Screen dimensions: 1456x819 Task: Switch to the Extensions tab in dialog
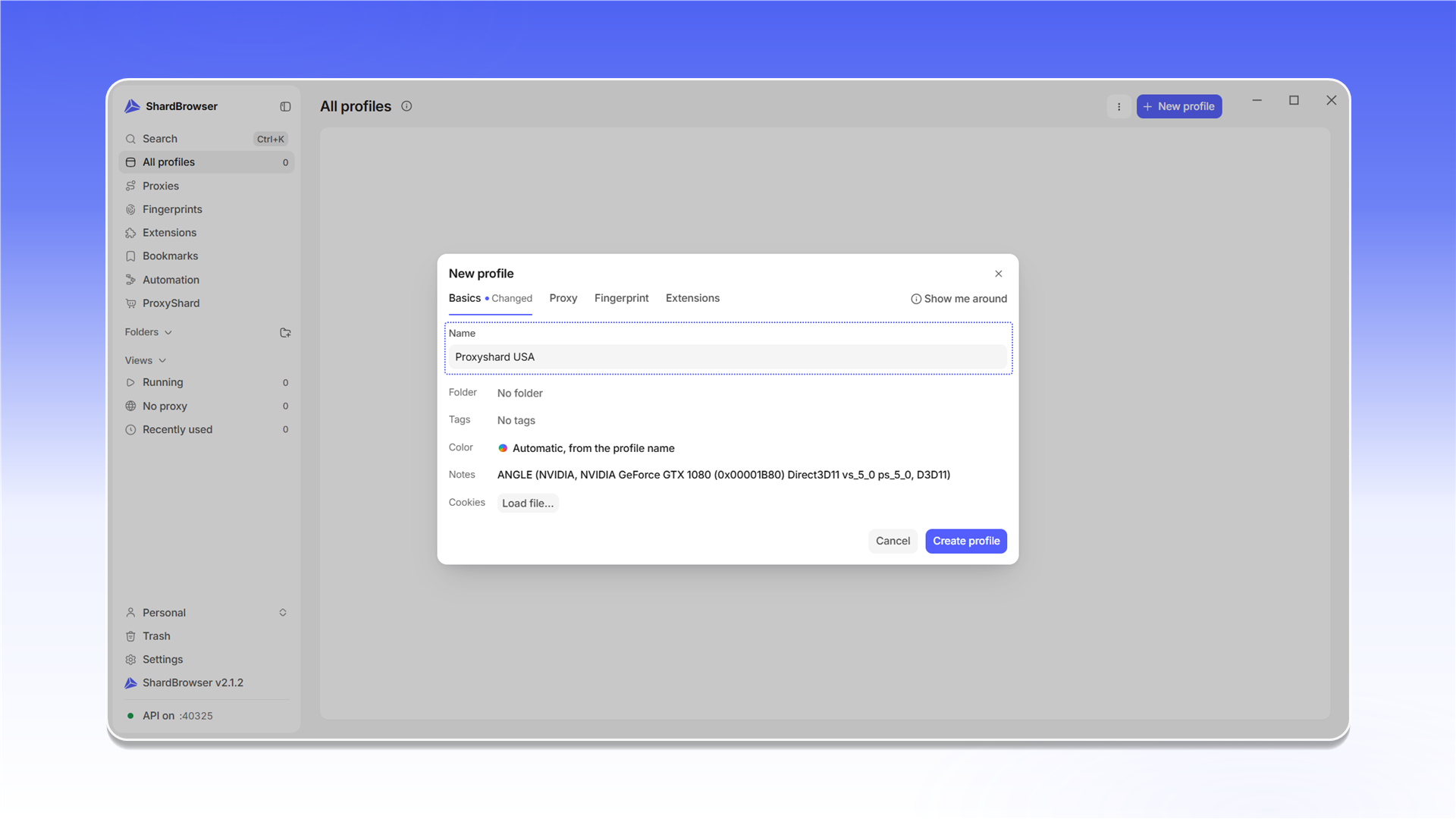pos(692,298)
